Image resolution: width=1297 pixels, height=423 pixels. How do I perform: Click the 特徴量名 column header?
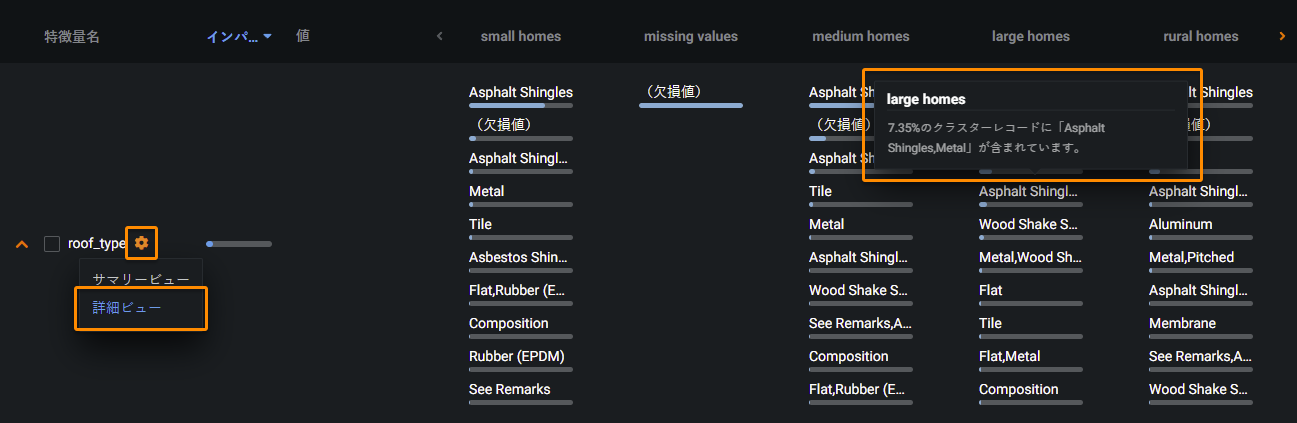(x=72, y=37)
